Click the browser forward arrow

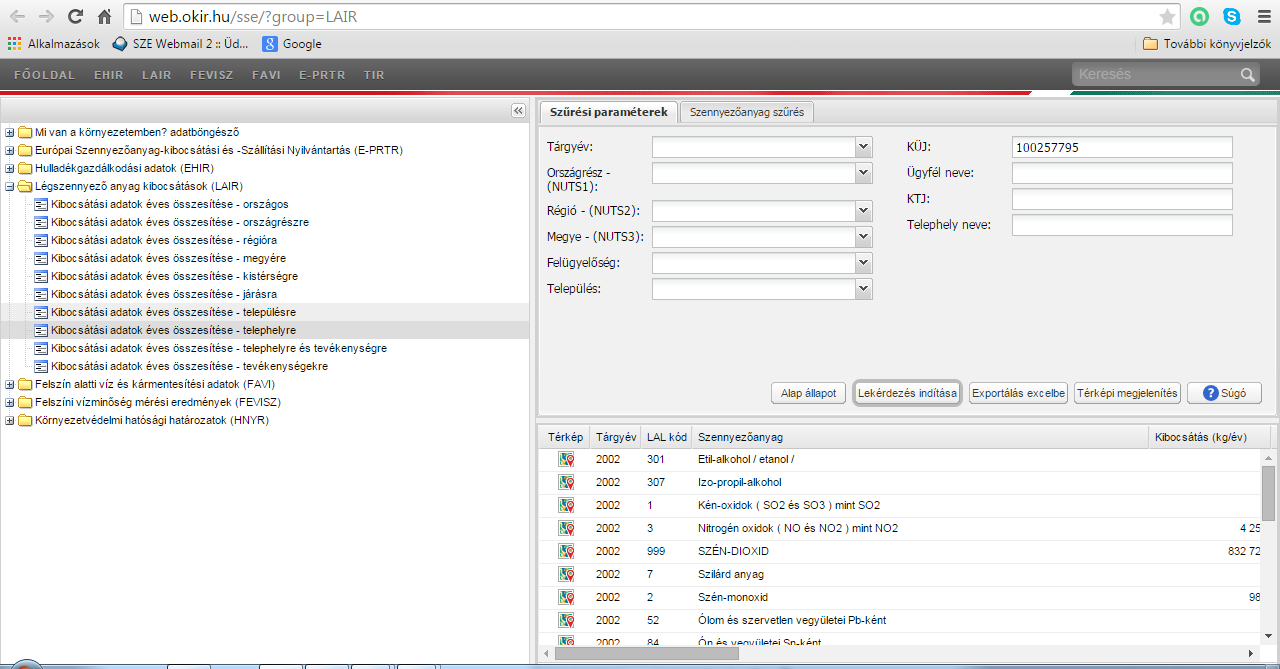pyautogui.click(x=46, y=17)
